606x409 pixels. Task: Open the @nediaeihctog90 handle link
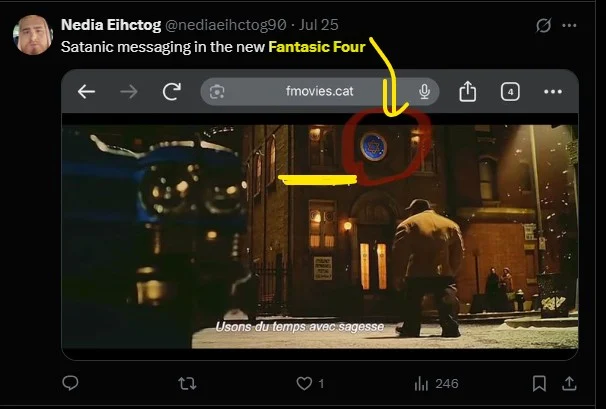pyautogui.click(x=226, y=25)
